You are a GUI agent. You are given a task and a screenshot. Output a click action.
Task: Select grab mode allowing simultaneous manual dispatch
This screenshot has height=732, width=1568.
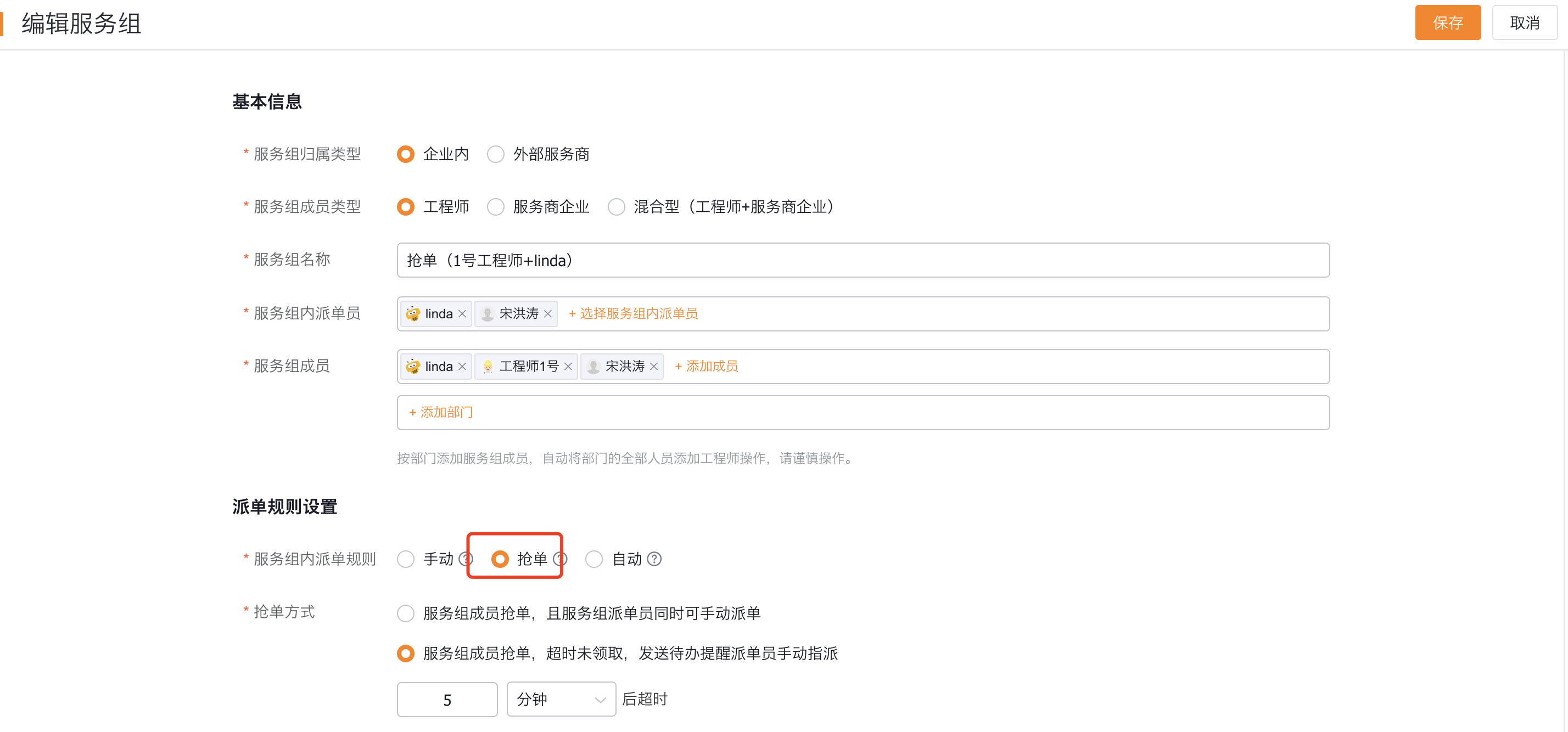click(405, 613)
